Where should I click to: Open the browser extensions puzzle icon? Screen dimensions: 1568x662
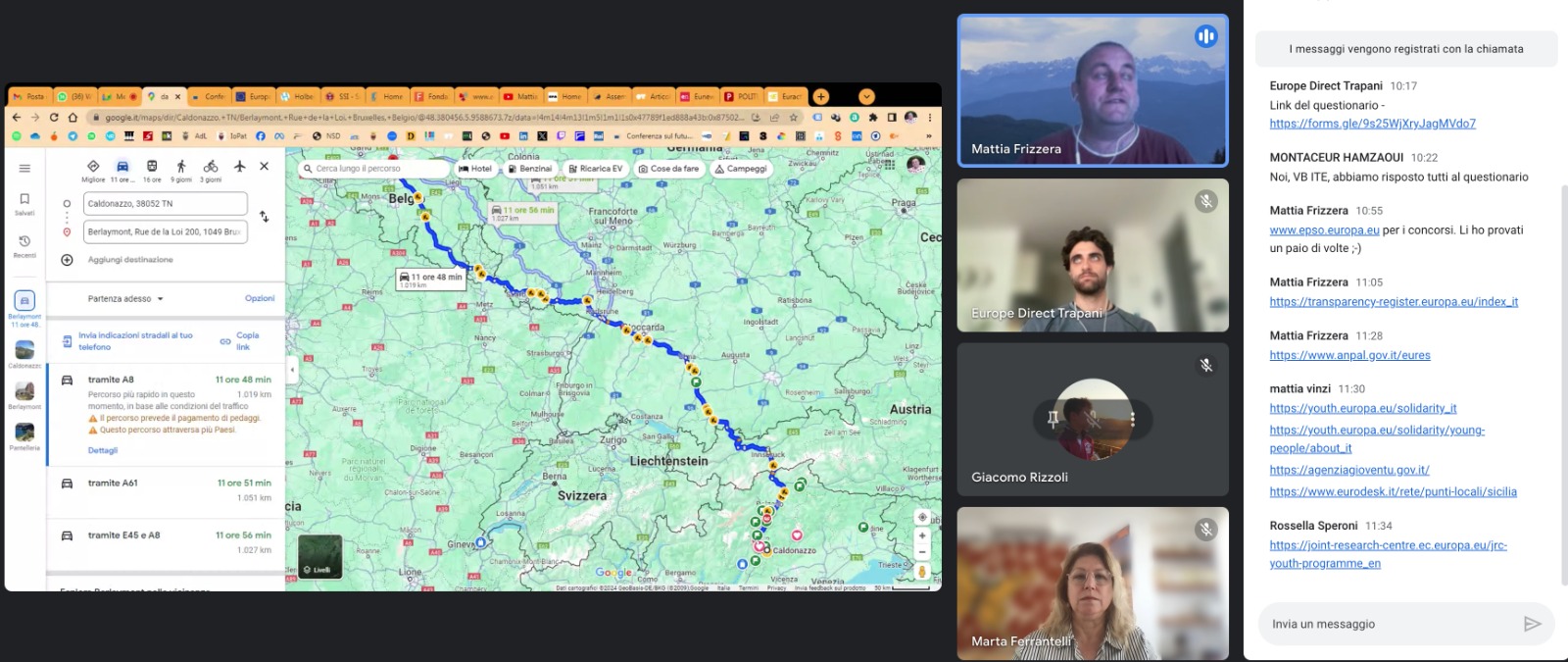point(873,117)
